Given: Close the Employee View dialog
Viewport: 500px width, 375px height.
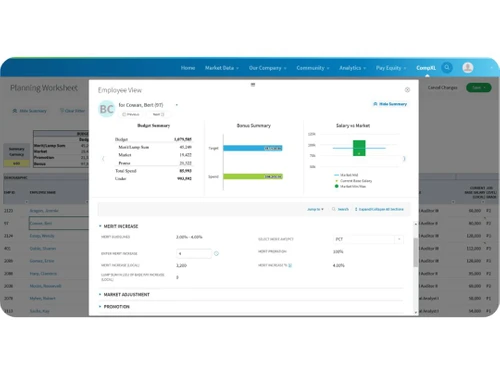Looking at the screenshot, I should click(407, 90).
